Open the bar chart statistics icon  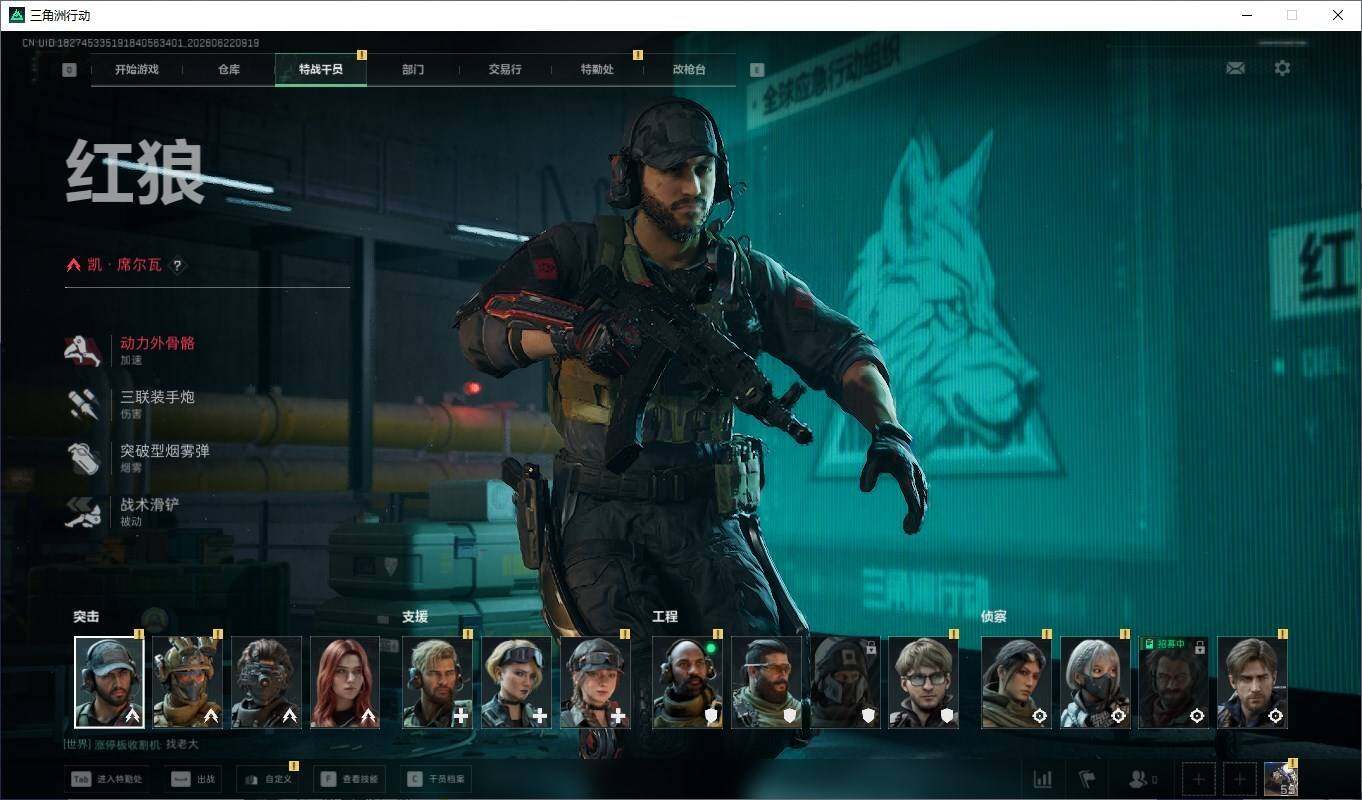(1042, 779)
